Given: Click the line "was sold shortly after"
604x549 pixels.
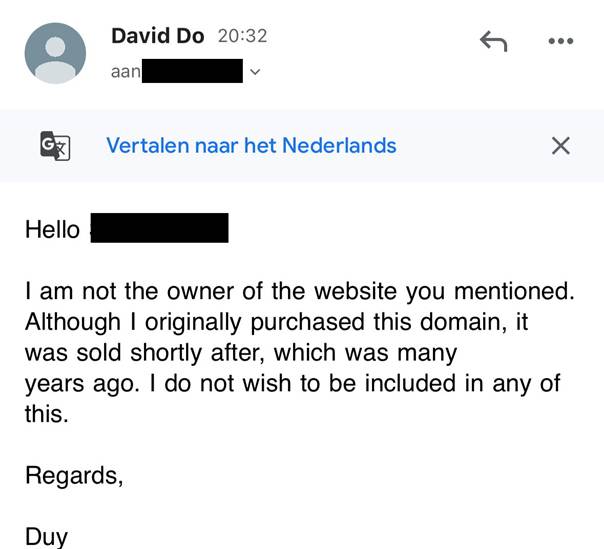Looking at the screenshot, I should (240, 353).
